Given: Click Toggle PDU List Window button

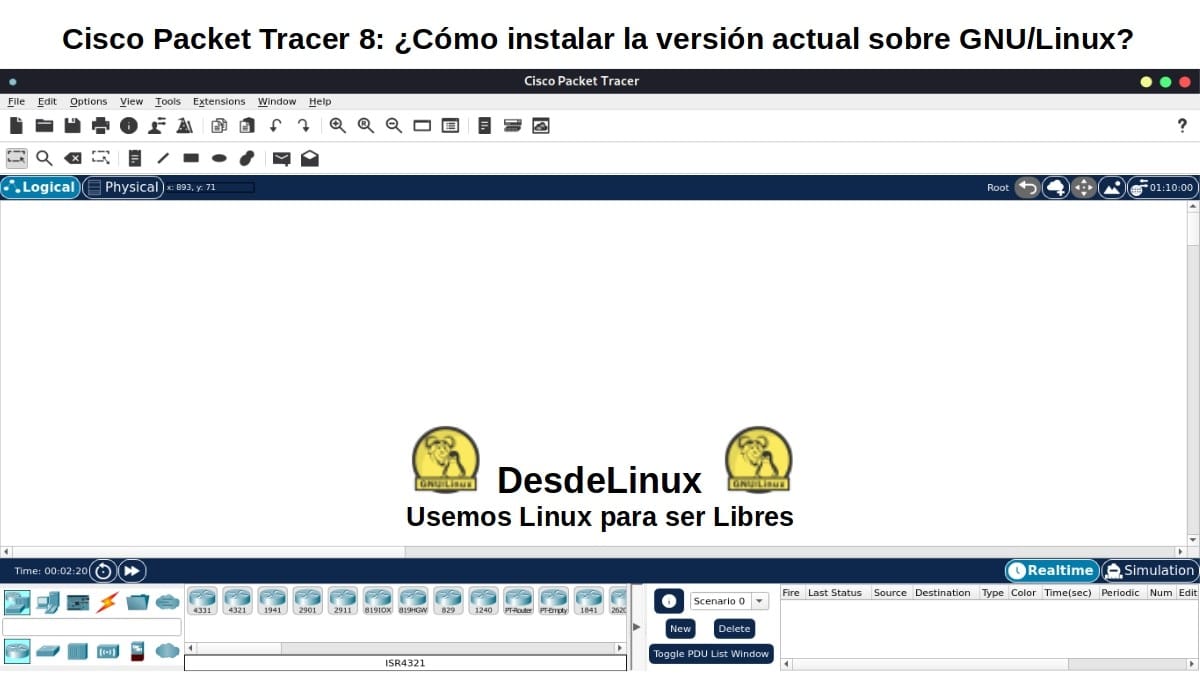Looking at the screenshot, I should (x=711, y=654).
